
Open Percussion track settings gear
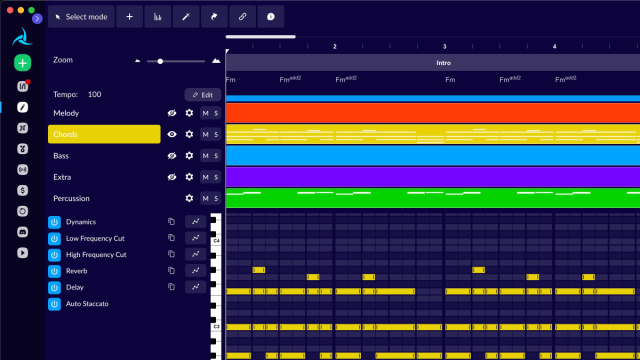point(189,198)
